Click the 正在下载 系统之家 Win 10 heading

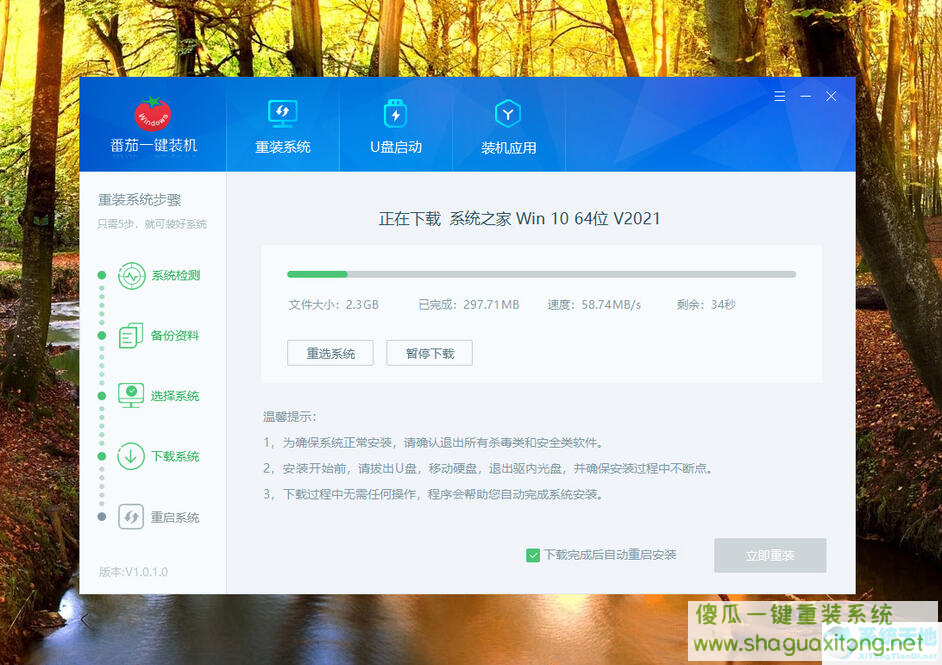[x=520, y=219]
